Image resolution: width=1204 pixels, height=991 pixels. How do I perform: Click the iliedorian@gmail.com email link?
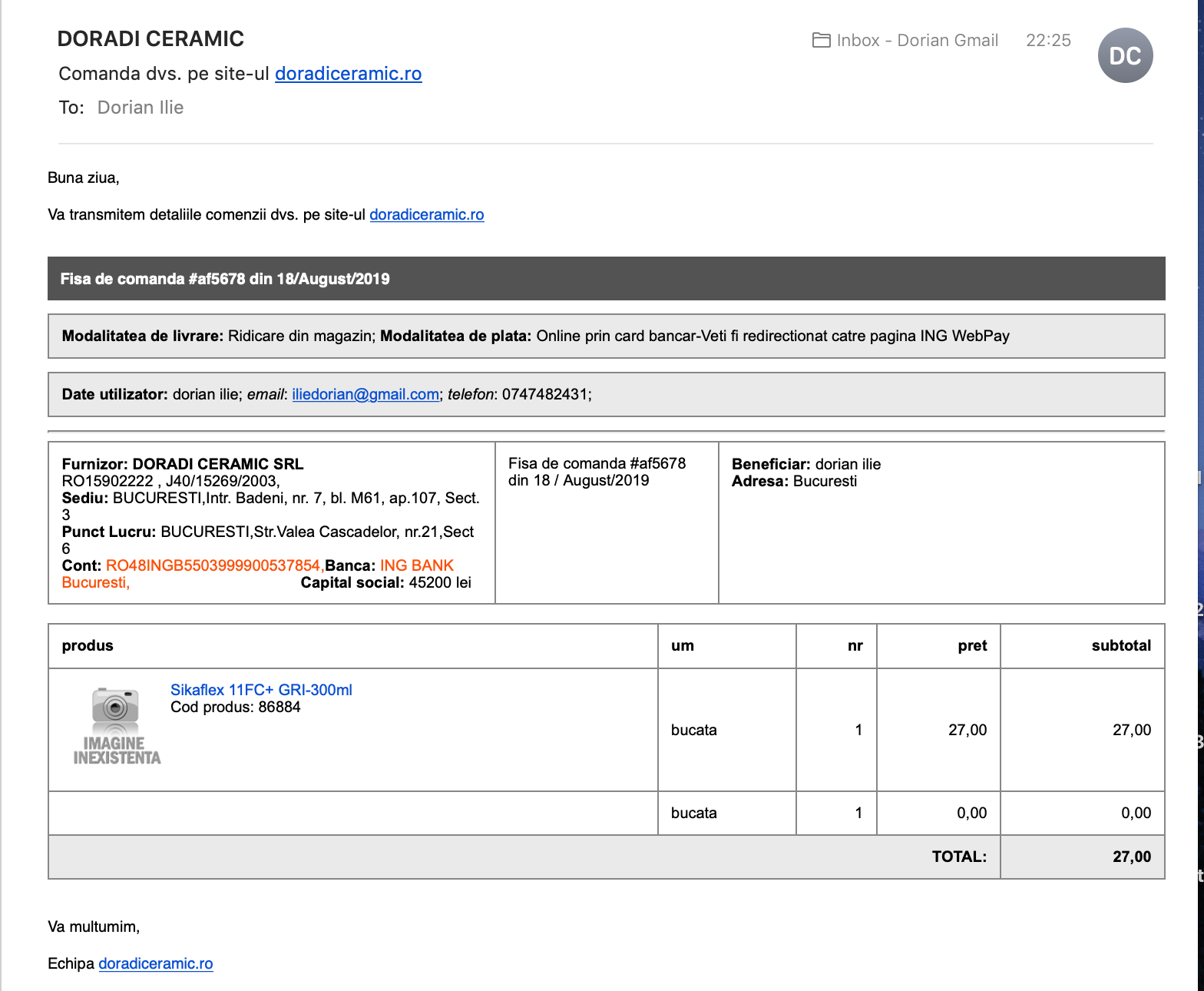[x=365, y=394]
